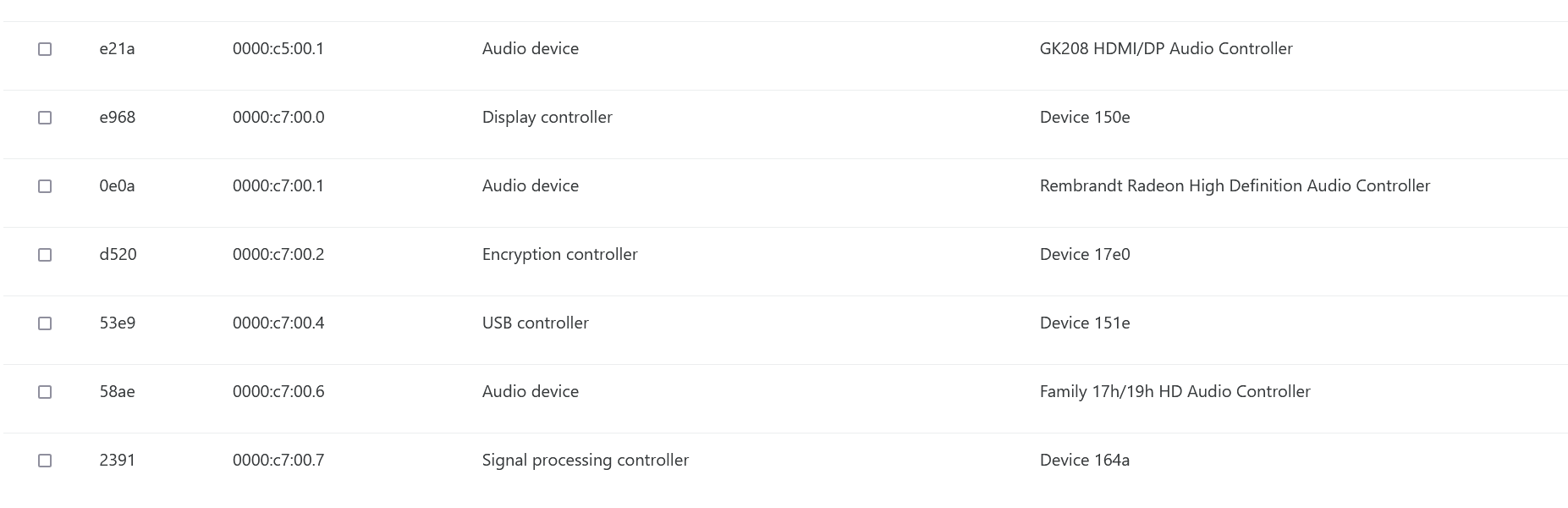Click the Device 164a name
This screenshot has width=1568, height=508.
click(1085, 460)
